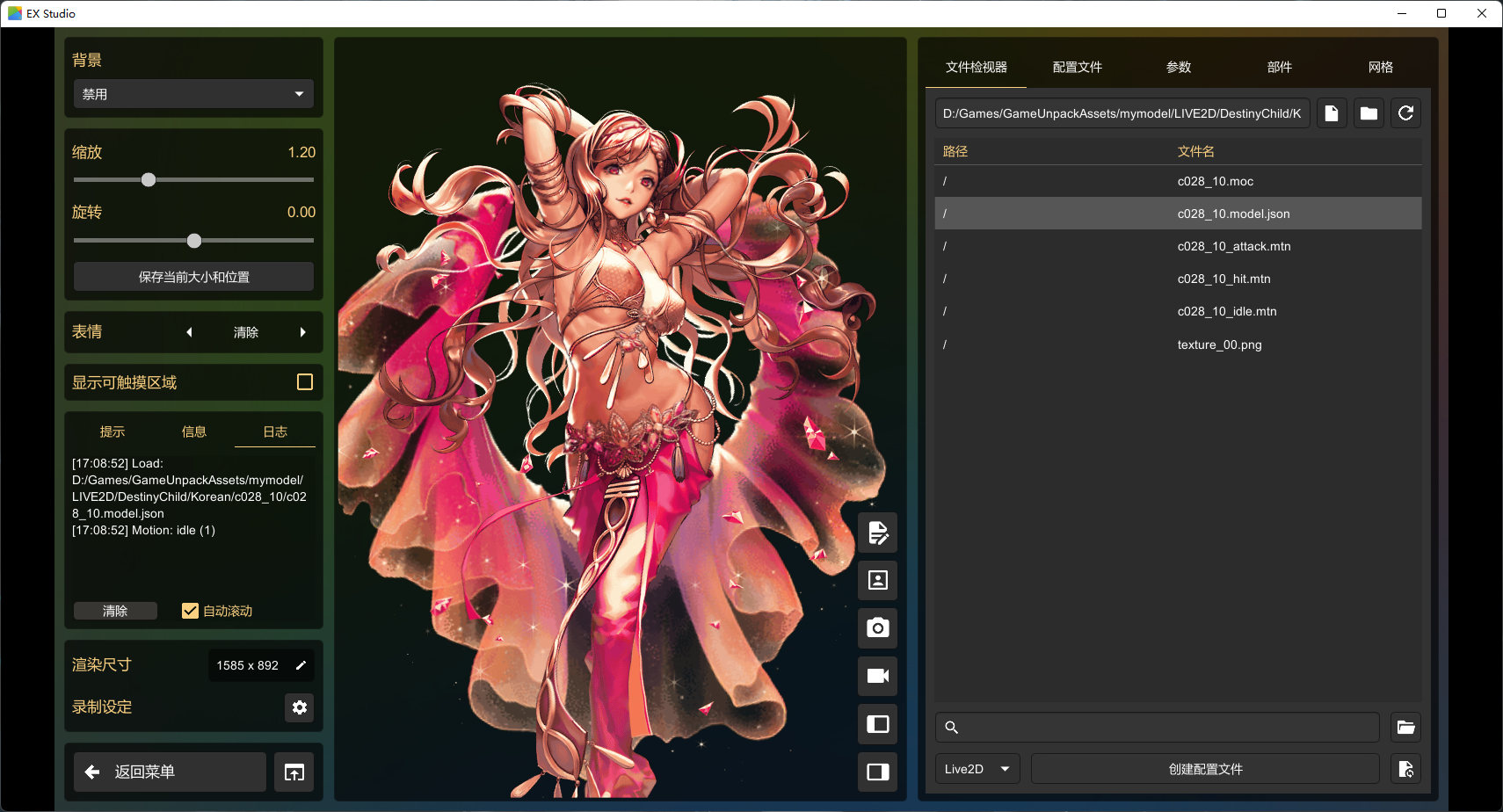The width and height of the screenshot is (1503, 812).
Task: Switch to the 配置文件 tab
Action: pyautogui.click(x=1077, y=67)
